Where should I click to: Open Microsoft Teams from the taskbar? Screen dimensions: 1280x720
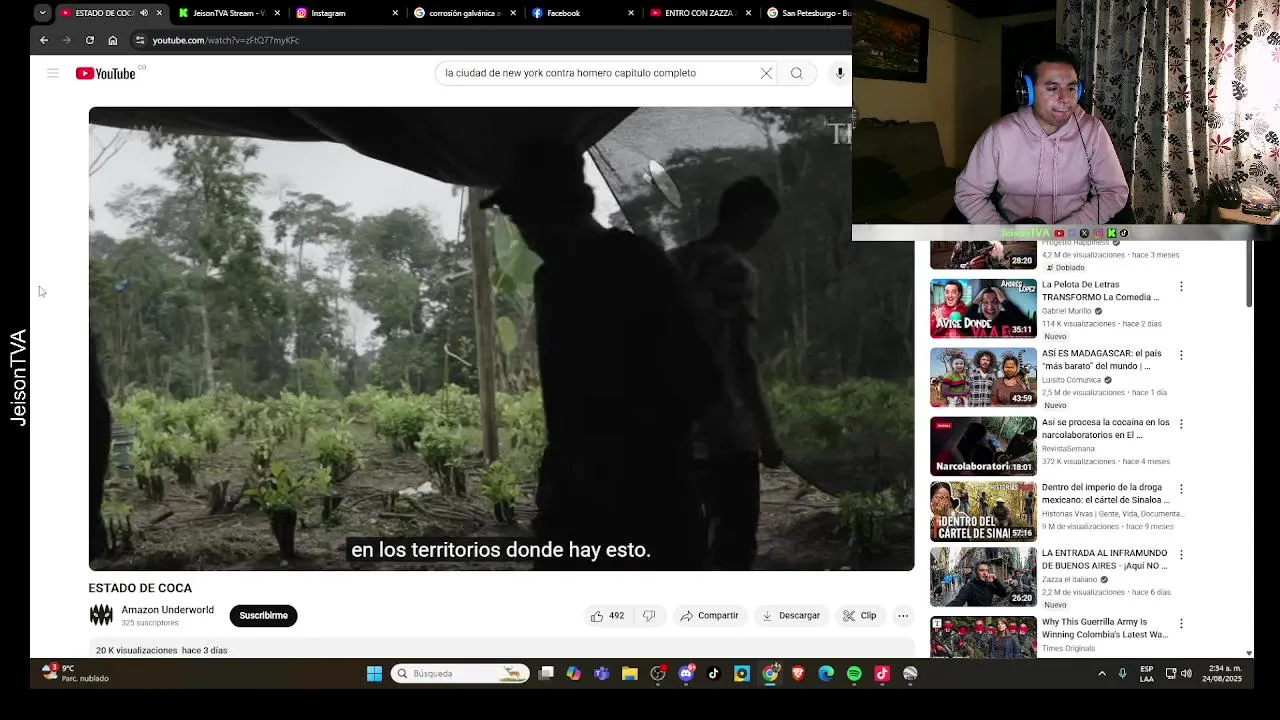tap(602, 674)
